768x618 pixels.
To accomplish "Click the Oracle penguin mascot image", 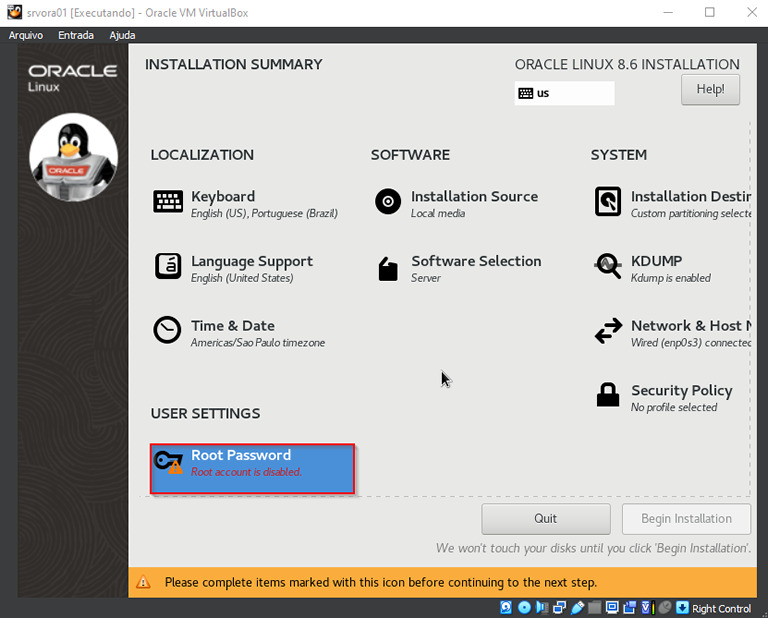I will click(73, 157).
